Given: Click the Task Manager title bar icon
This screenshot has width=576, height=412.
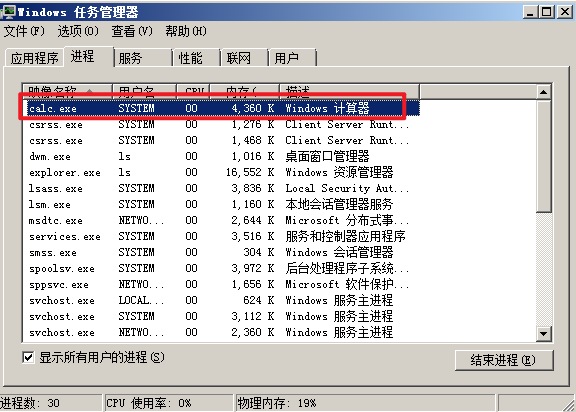Looking at the screenshot, I should 8,12.
